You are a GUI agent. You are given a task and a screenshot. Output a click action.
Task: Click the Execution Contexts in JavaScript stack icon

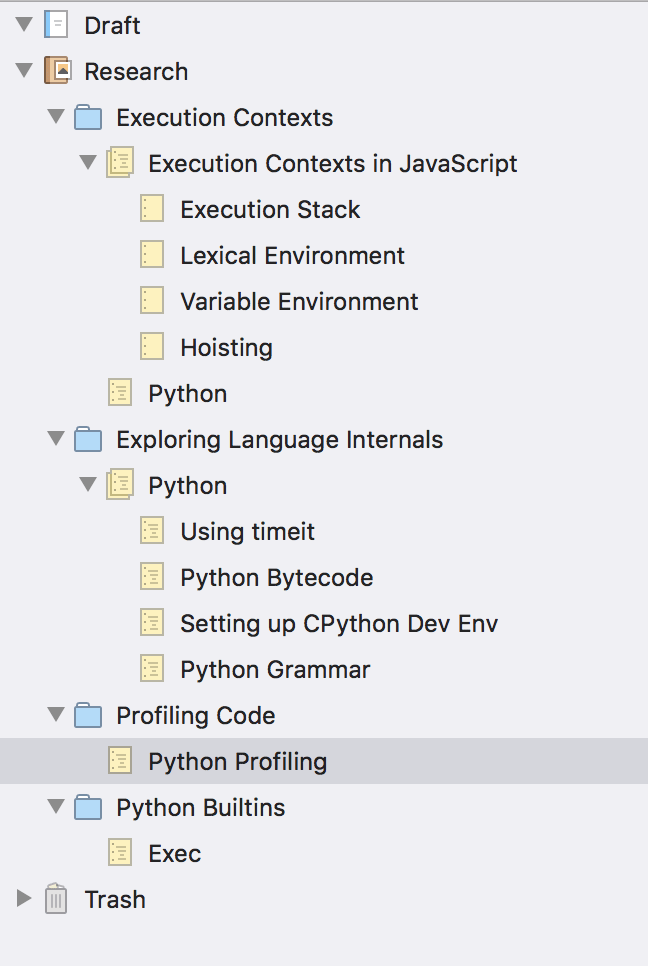[120, 163]
